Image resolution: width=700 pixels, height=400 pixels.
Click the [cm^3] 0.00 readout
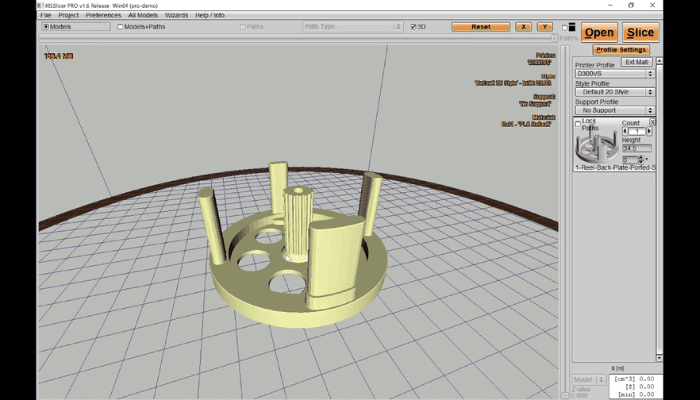point(634,379)
